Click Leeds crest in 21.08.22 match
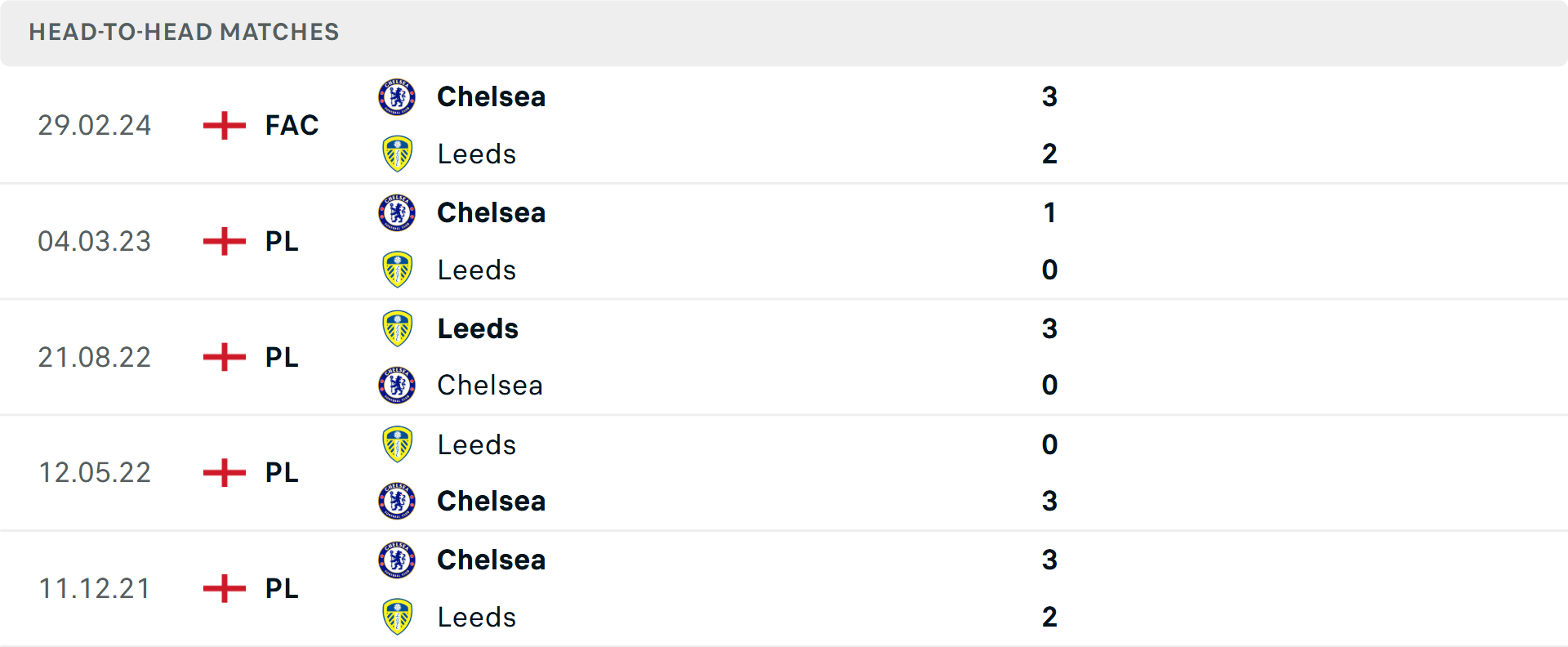This screenshot has height=647, width=1568. point(397,328)
